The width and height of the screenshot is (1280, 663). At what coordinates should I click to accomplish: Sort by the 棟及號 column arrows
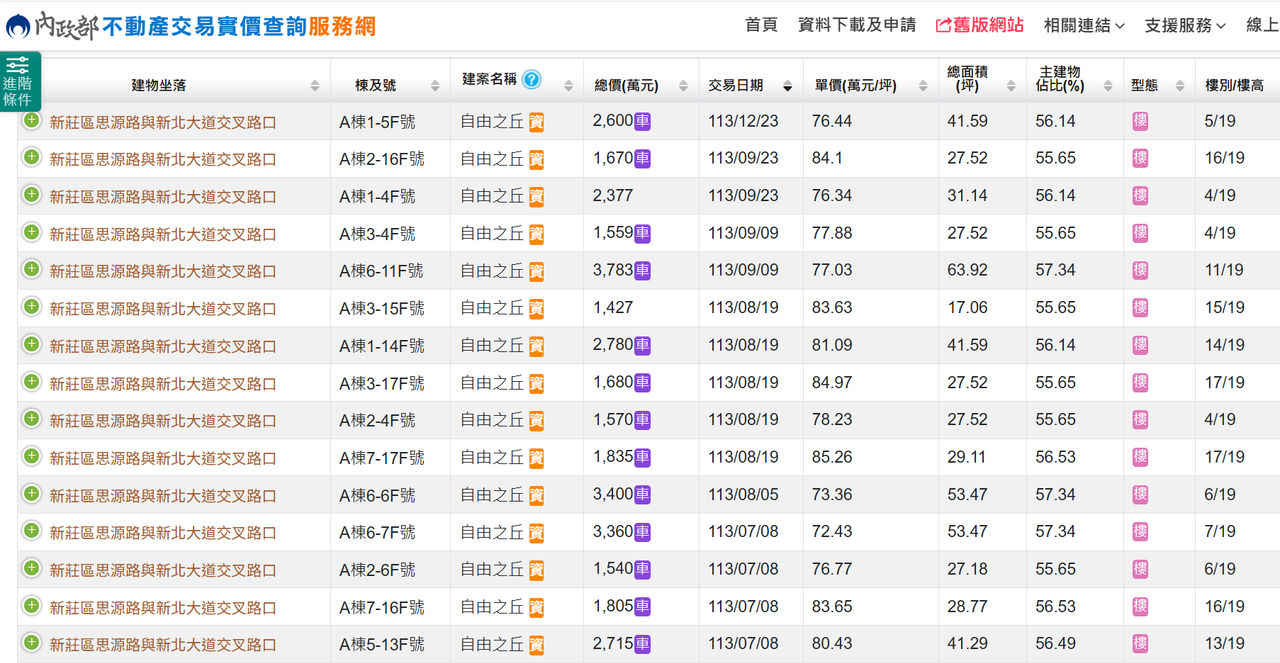coord(435,86)
